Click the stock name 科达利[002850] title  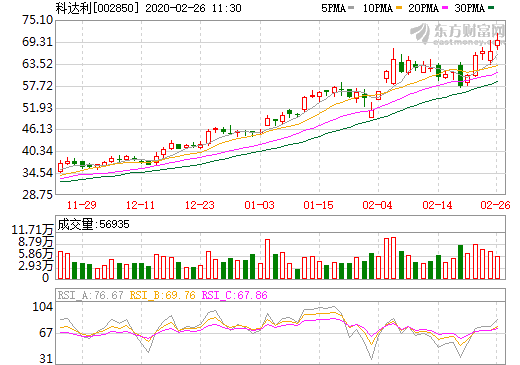[97, 8]
